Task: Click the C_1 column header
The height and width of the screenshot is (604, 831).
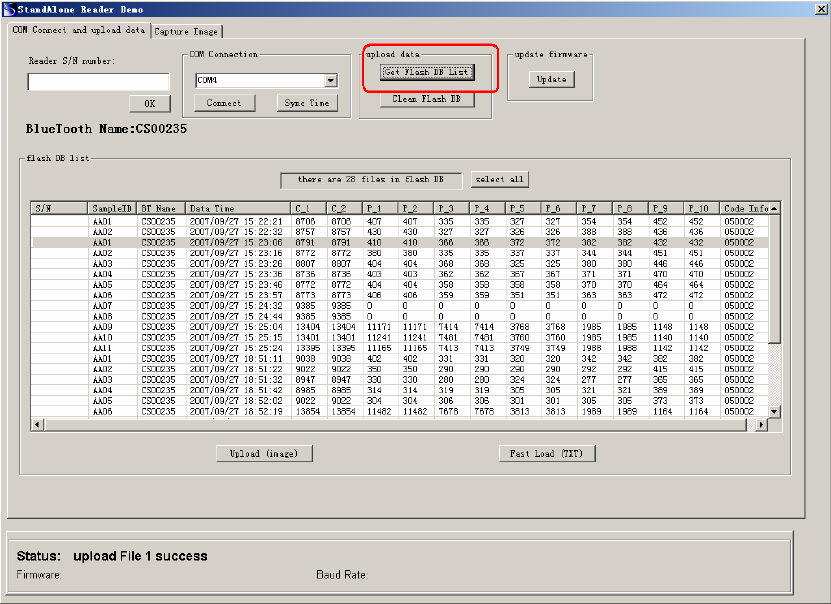Action: coord(308,208)
